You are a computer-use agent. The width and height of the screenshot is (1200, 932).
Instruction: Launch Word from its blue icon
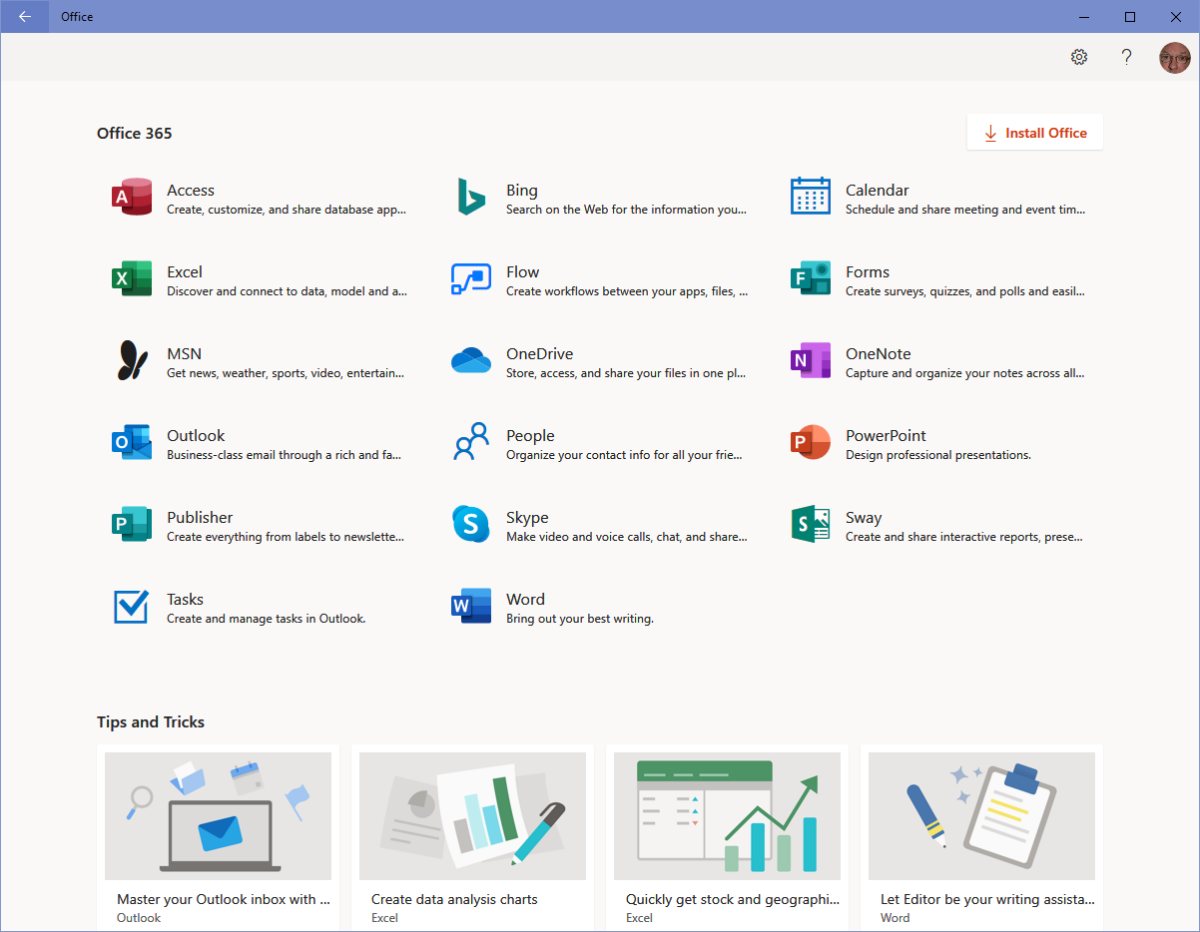point(471,606)
